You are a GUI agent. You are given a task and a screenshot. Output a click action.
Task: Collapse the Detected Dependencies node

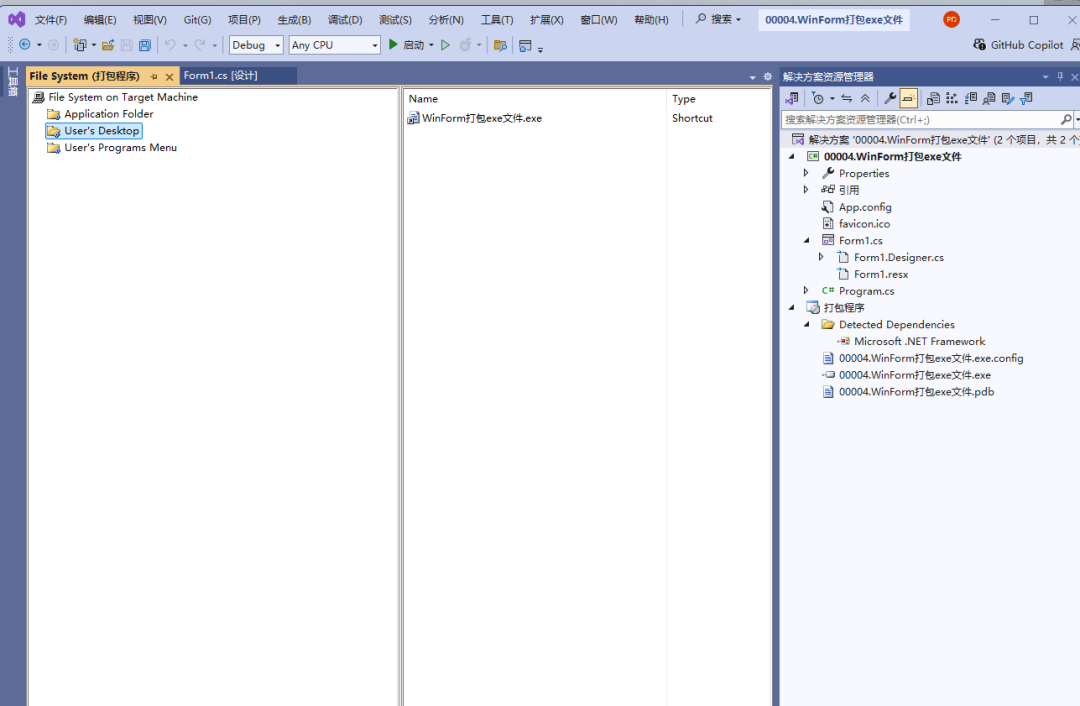807,324
